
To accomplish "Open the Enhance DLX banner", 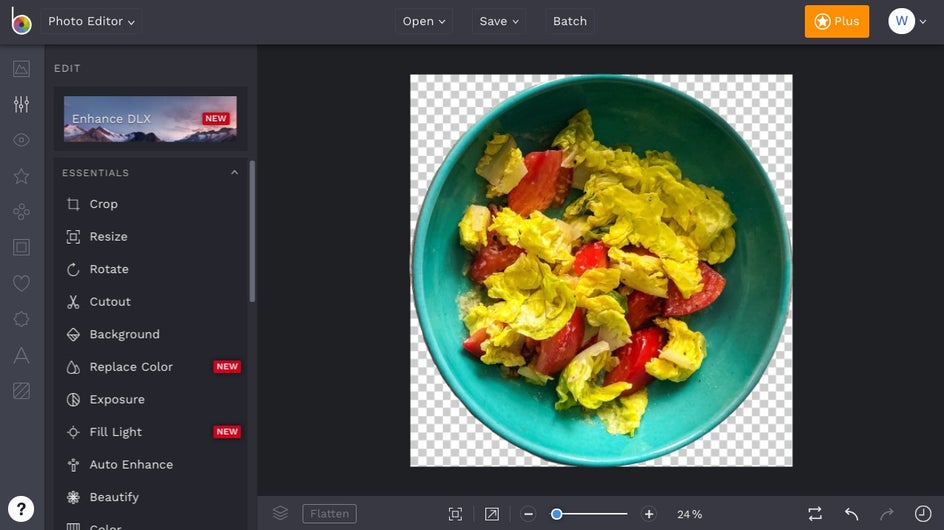I will [151, 119].
